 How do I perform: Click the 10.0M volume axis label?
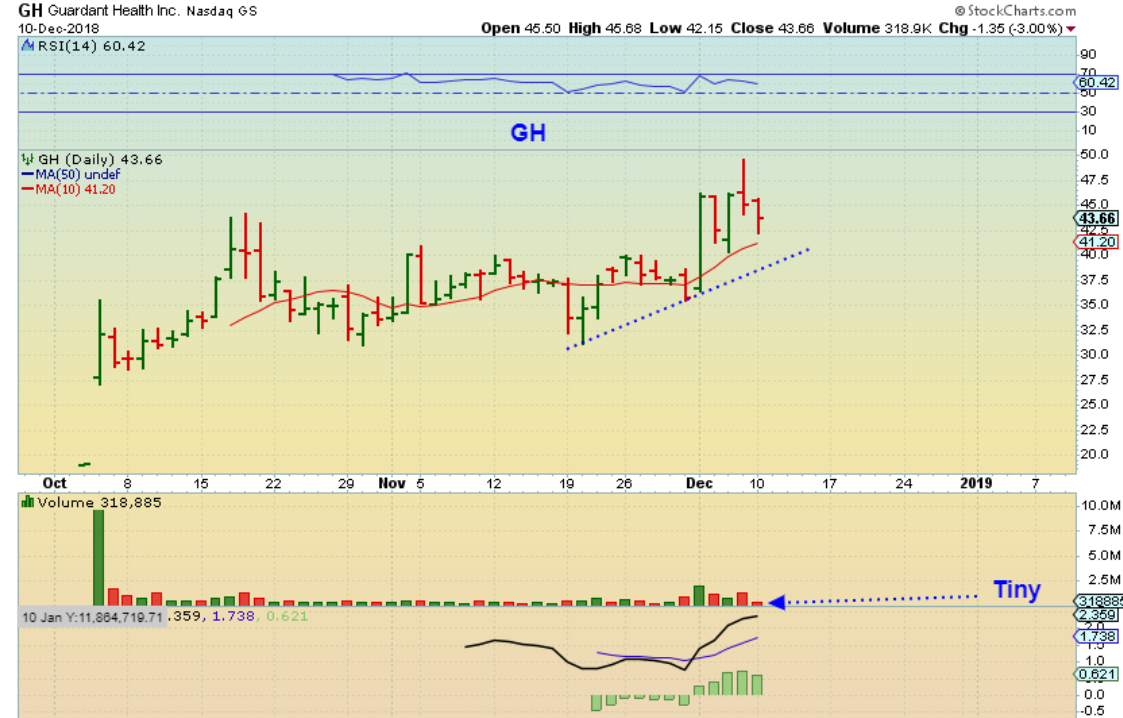click(1100, 505)
